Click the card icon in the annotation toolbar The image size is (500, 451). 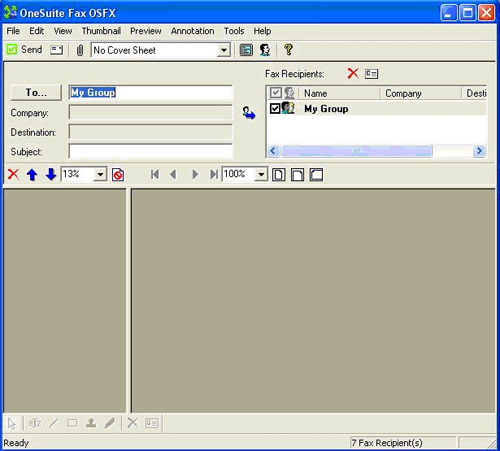(x=152, y=423)
